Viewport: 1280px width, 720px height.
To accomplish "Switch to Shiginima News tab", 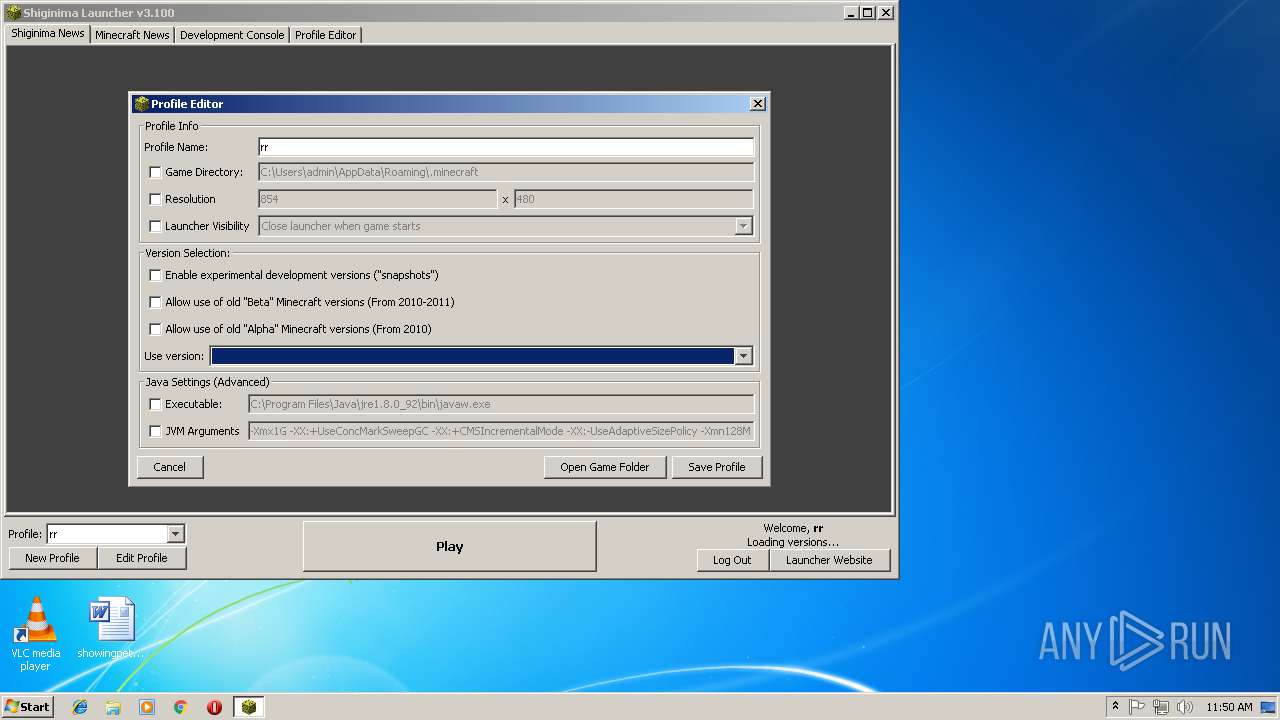I will tap(48, 33).
